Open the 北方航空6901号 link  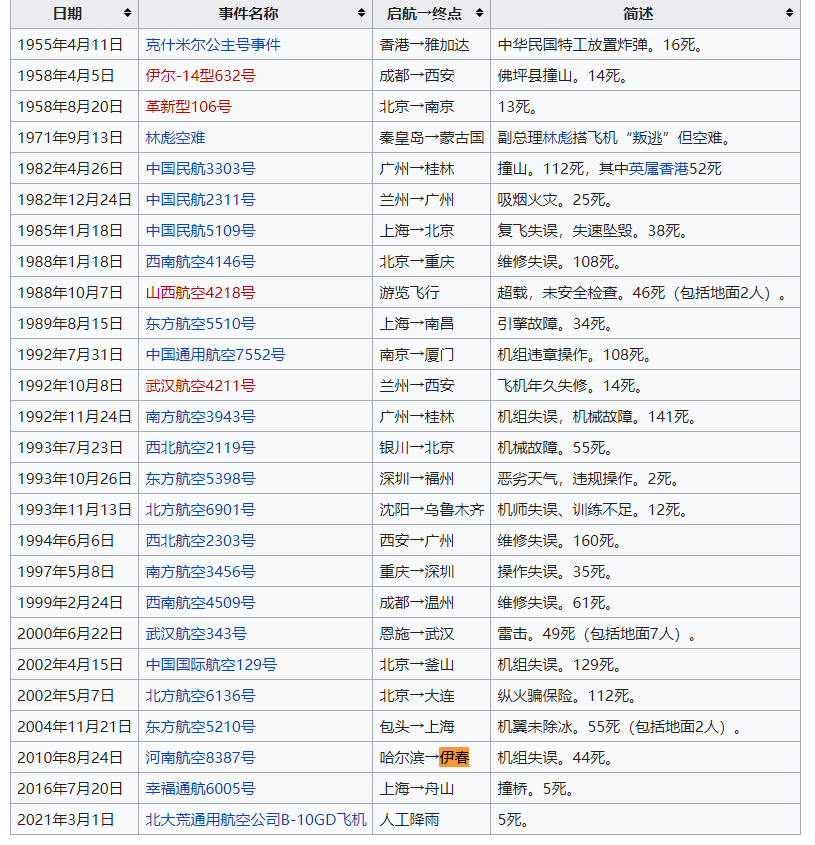[201, 510]
